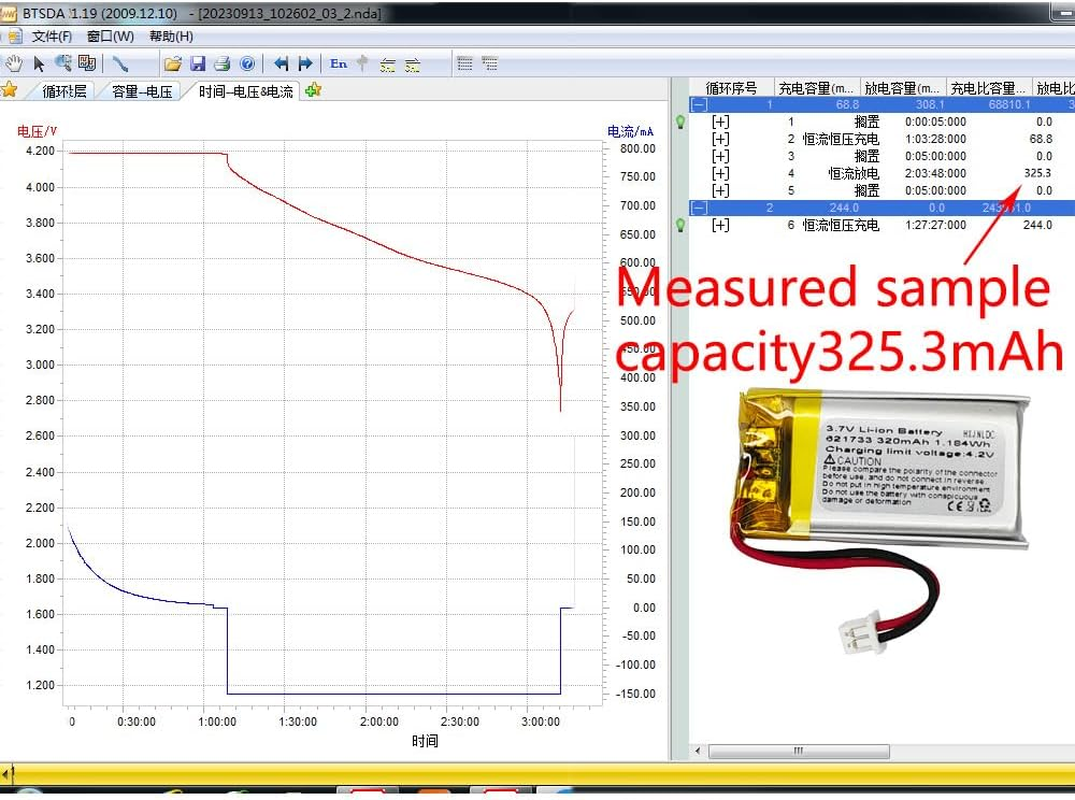Expand step 6 恒流恒压充电 row

[x=720, y=225]
